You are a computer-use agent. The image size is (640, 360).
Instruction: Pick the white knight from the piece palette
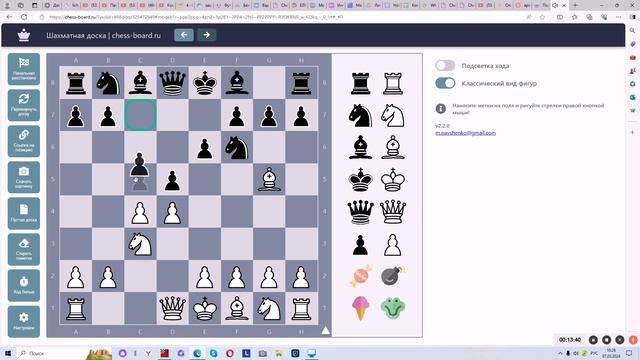pyautogui.click(x=393, y=116)
